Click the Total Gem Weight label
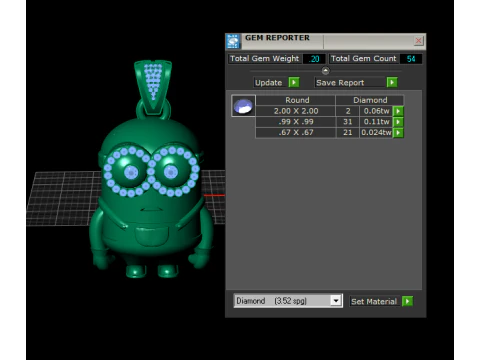 [264, 59]
